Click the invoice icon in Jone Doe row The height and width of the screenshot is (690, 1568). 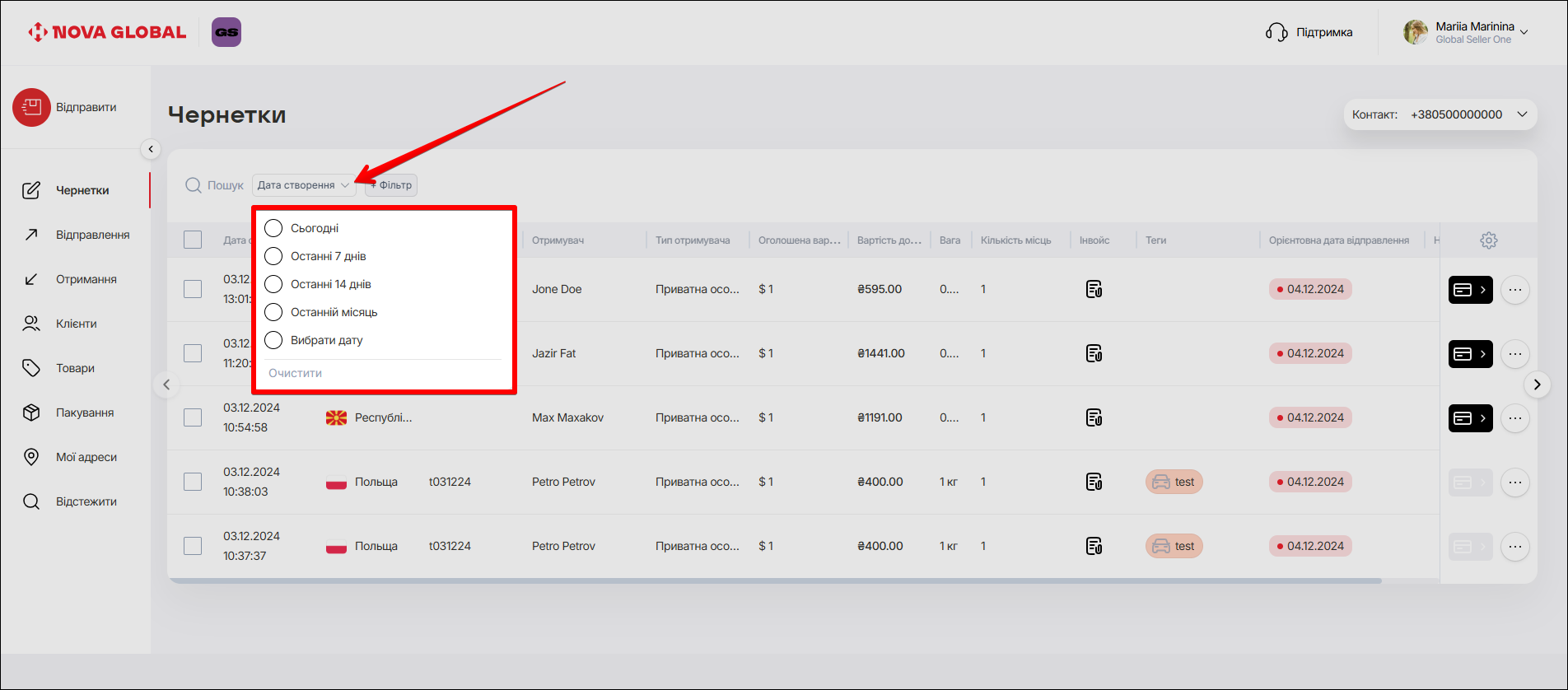pyautogui.click(x=1094, y=290)
